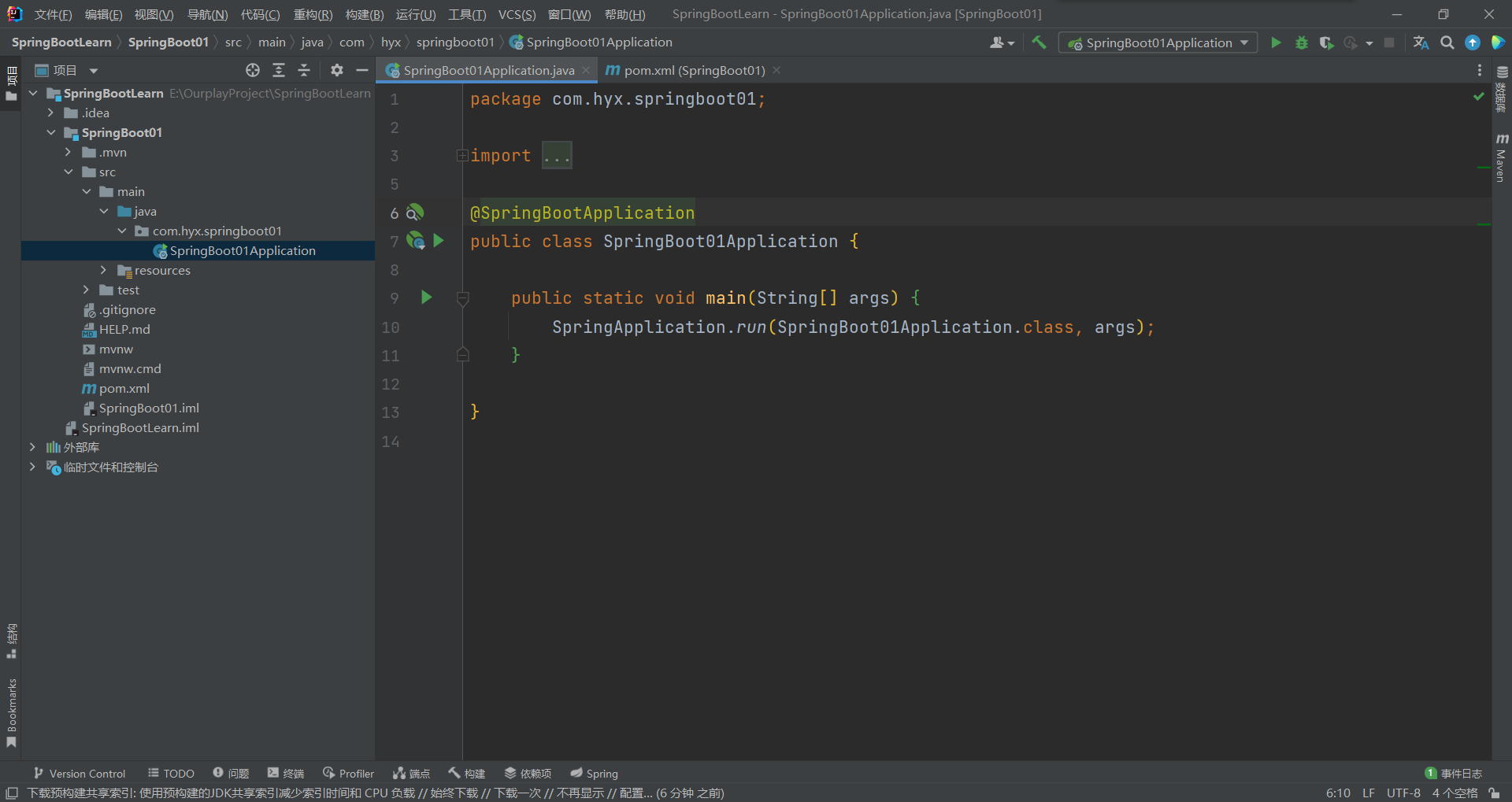Image resolution: width=1512 pixels, height=802 pixels.
Task: Open TODO tool window
Action: (171, 774)
